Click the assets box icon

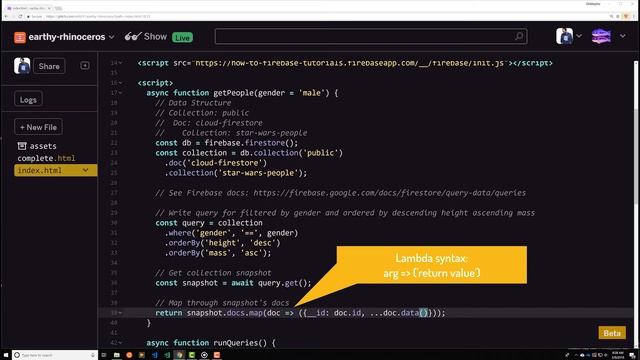point(22,146)
